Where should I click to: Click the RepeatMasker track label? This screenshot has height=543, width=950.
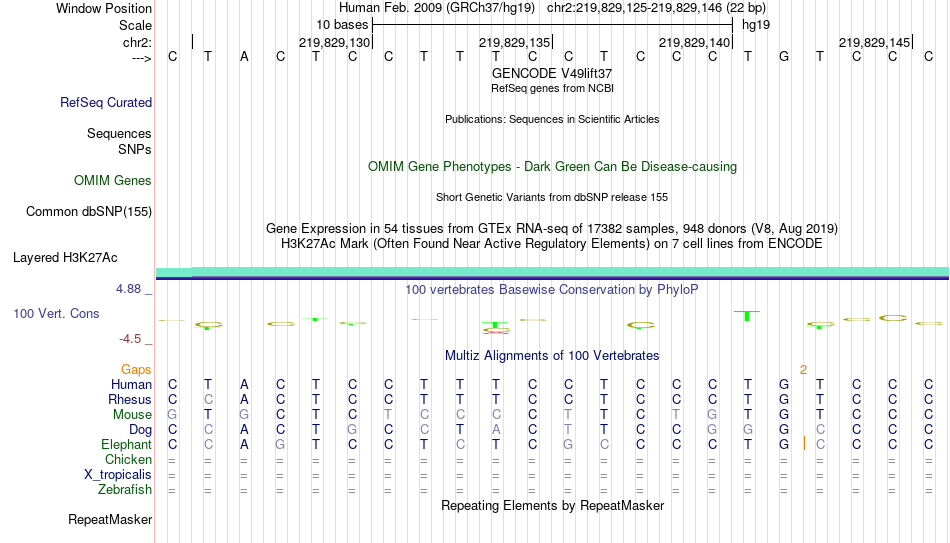pos(110,519)
